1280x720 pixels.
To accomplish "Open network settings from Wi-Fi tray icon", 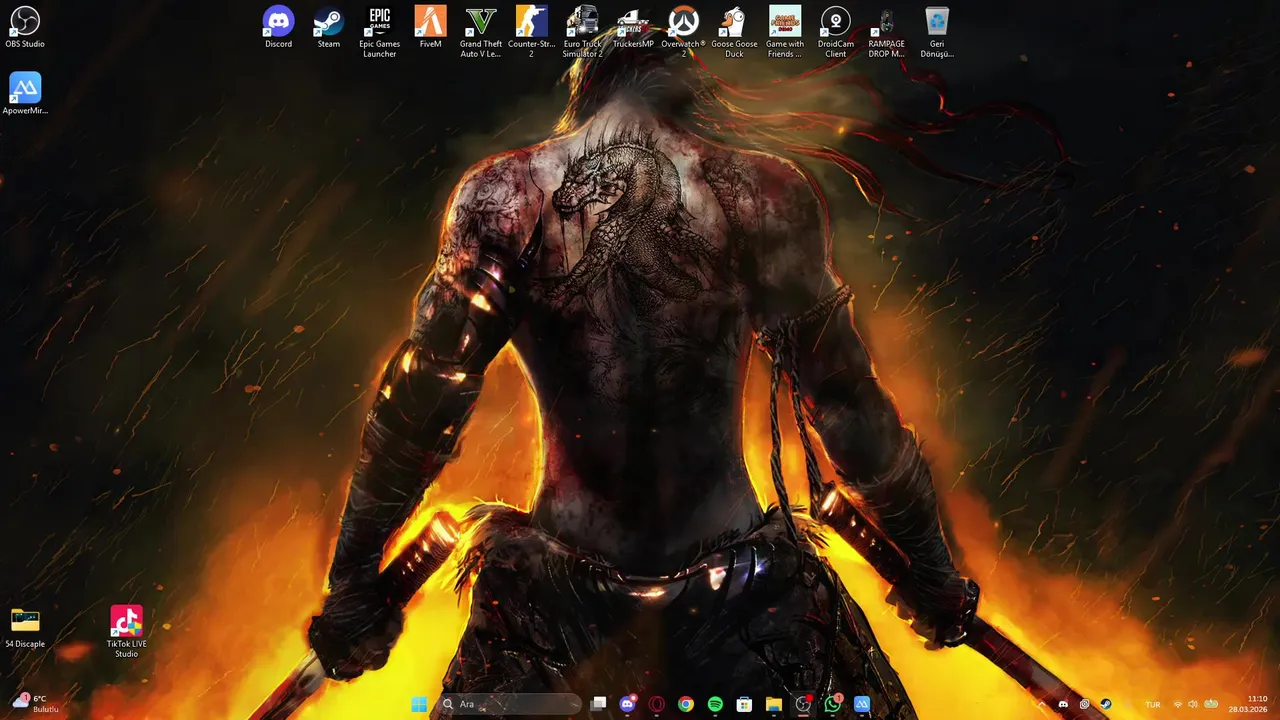I will [1178, 704].
